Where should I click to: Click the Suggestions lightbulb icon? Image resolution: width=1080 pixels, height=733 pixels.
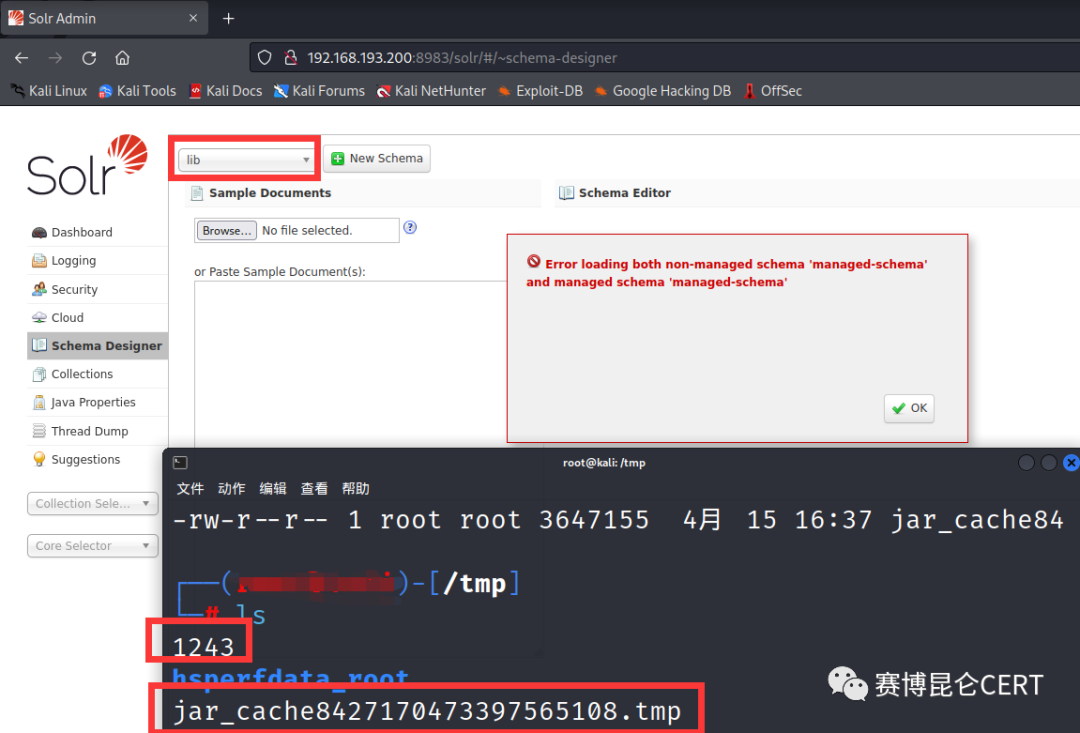[x=39, y=459]
